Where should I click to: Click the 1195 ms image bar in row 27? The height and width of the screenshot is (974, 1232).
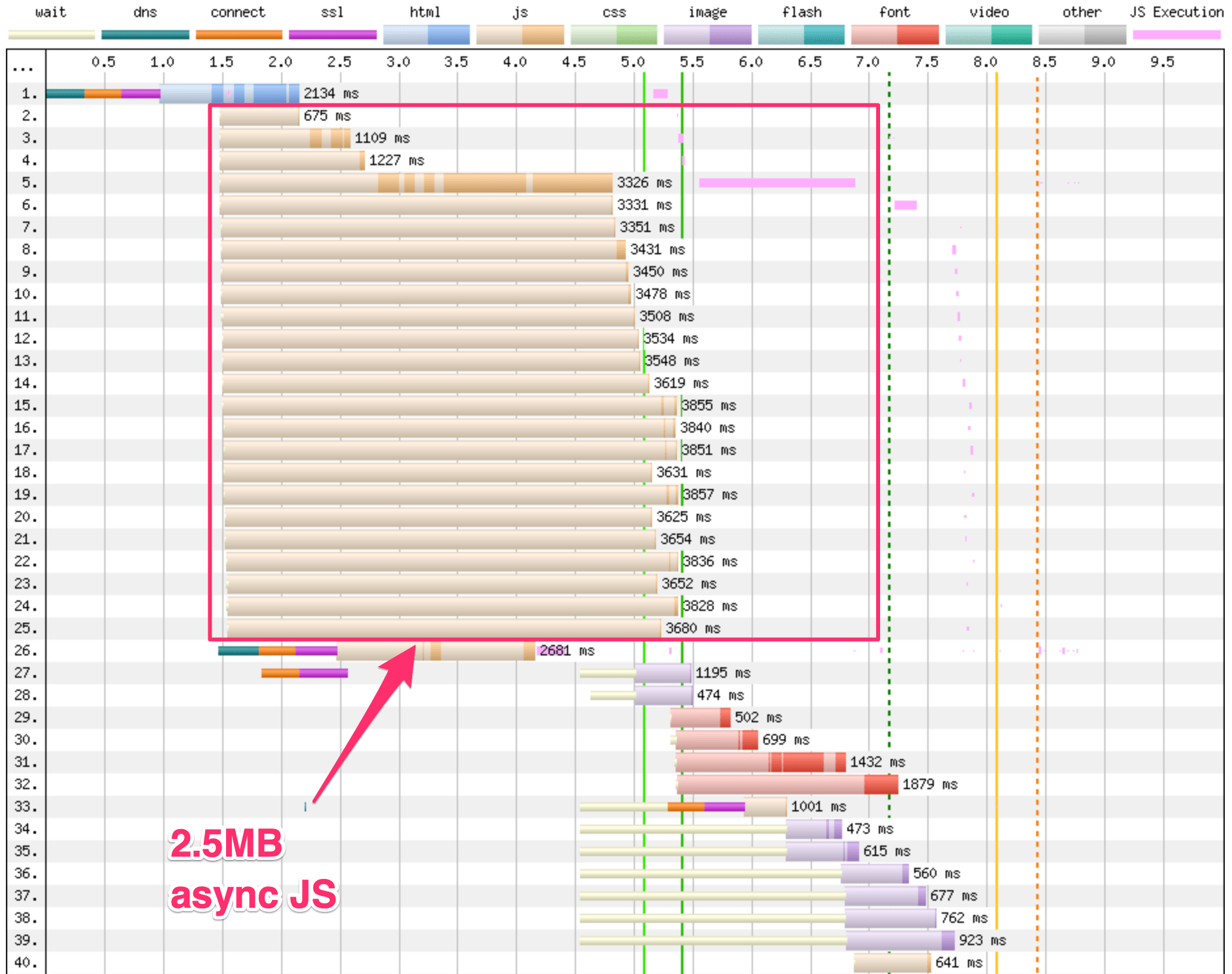point(663,673)
